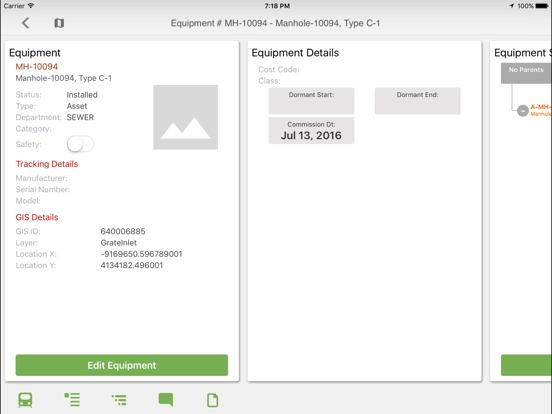
Task: Select Location X value -9169650.596789001
Action: tap(142, 254)
